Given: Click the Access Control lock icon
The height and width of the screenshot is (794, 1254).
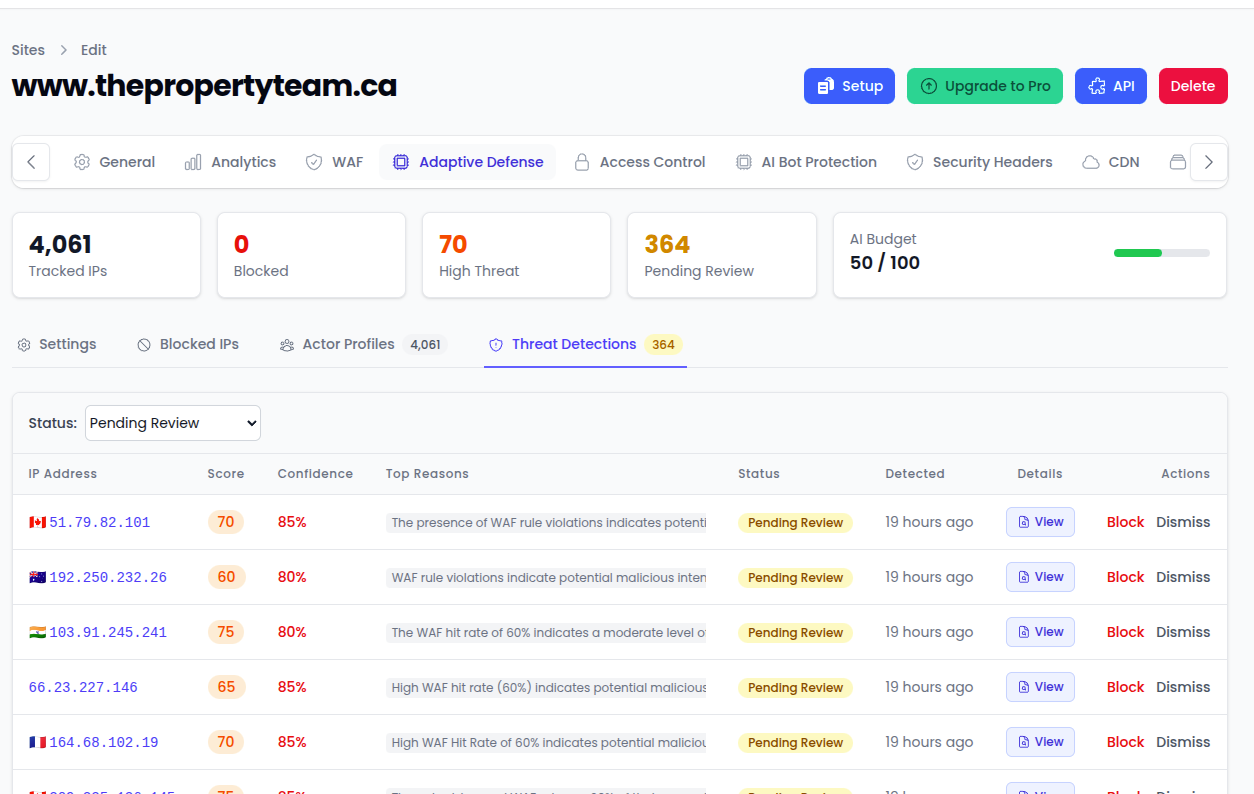Looking at the screenshot, I should point(581,162).
